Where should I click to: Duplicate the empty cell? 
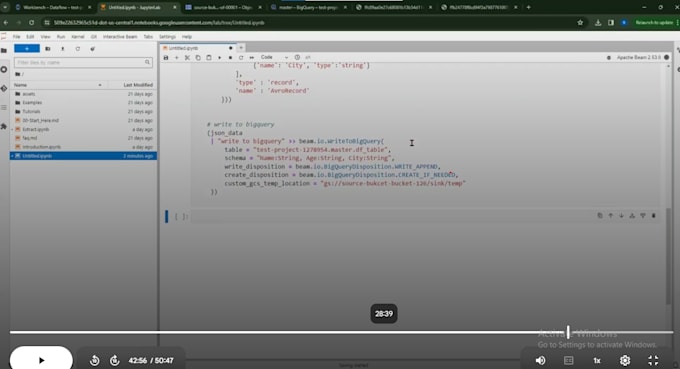click(600, 216)
